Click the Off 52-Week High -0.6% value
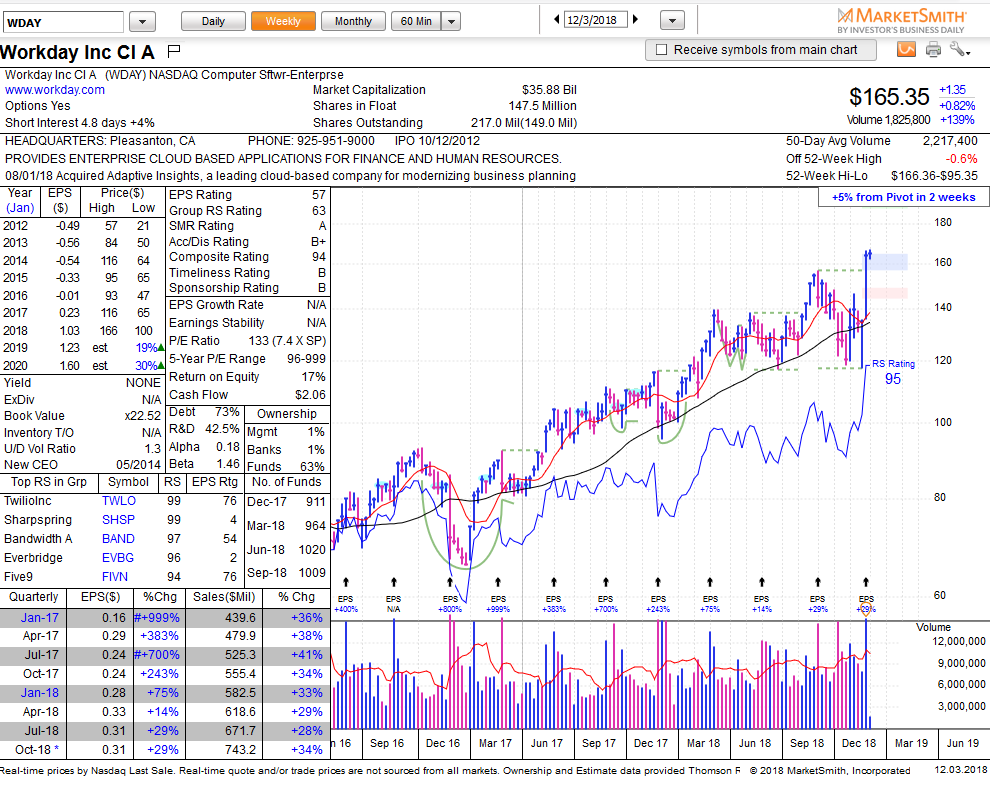Viewport: 990px width, 785px height. point(961,159)
